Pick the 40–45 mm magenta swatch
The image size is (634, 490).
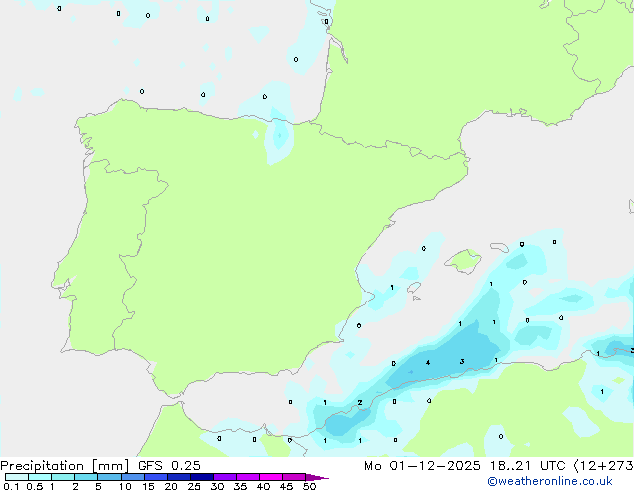[271, 477]
